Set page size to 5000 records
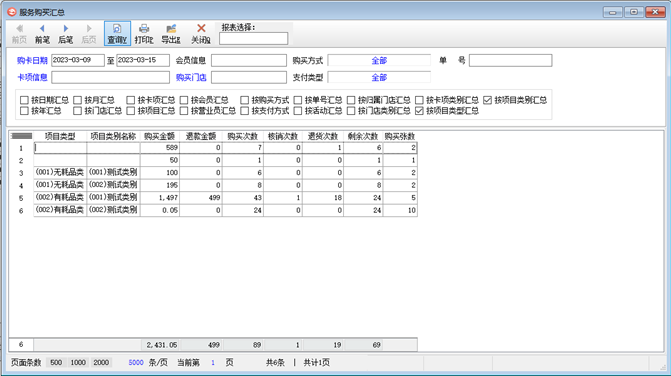This screenshot has height=376, width=671. [x=136, y=362]
